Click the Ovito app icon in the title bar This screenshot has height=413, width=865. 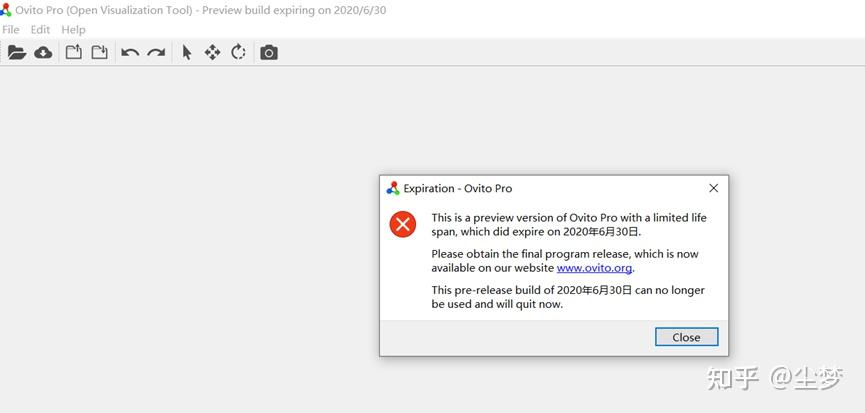pos(6,10)
